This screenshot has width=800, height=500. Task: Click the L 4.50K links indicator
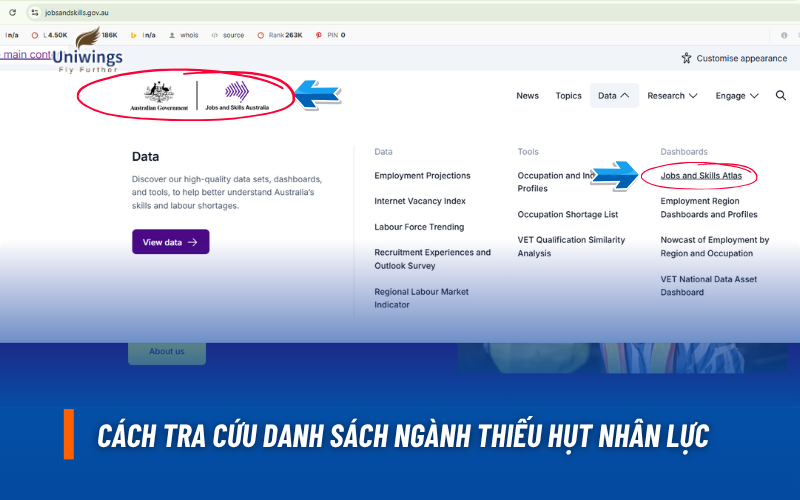[49, 35]
